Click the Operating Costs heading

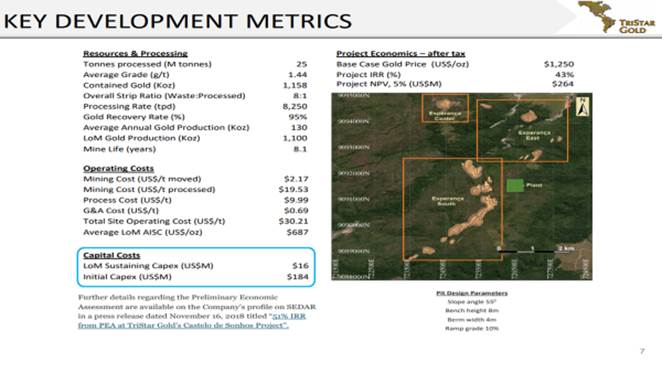coord(118,168)
